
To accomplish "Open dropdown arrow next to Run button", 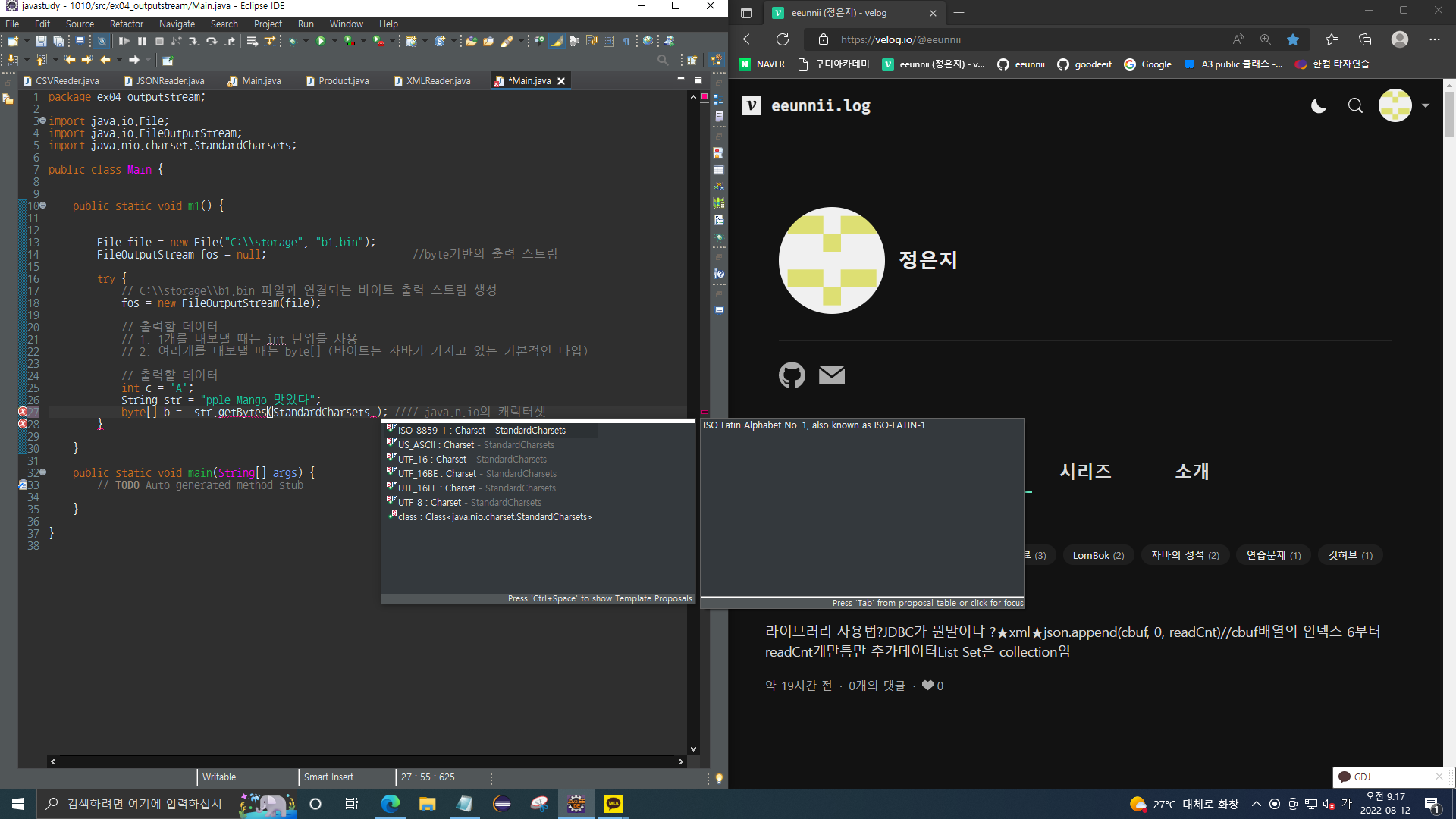I will 334,41.
